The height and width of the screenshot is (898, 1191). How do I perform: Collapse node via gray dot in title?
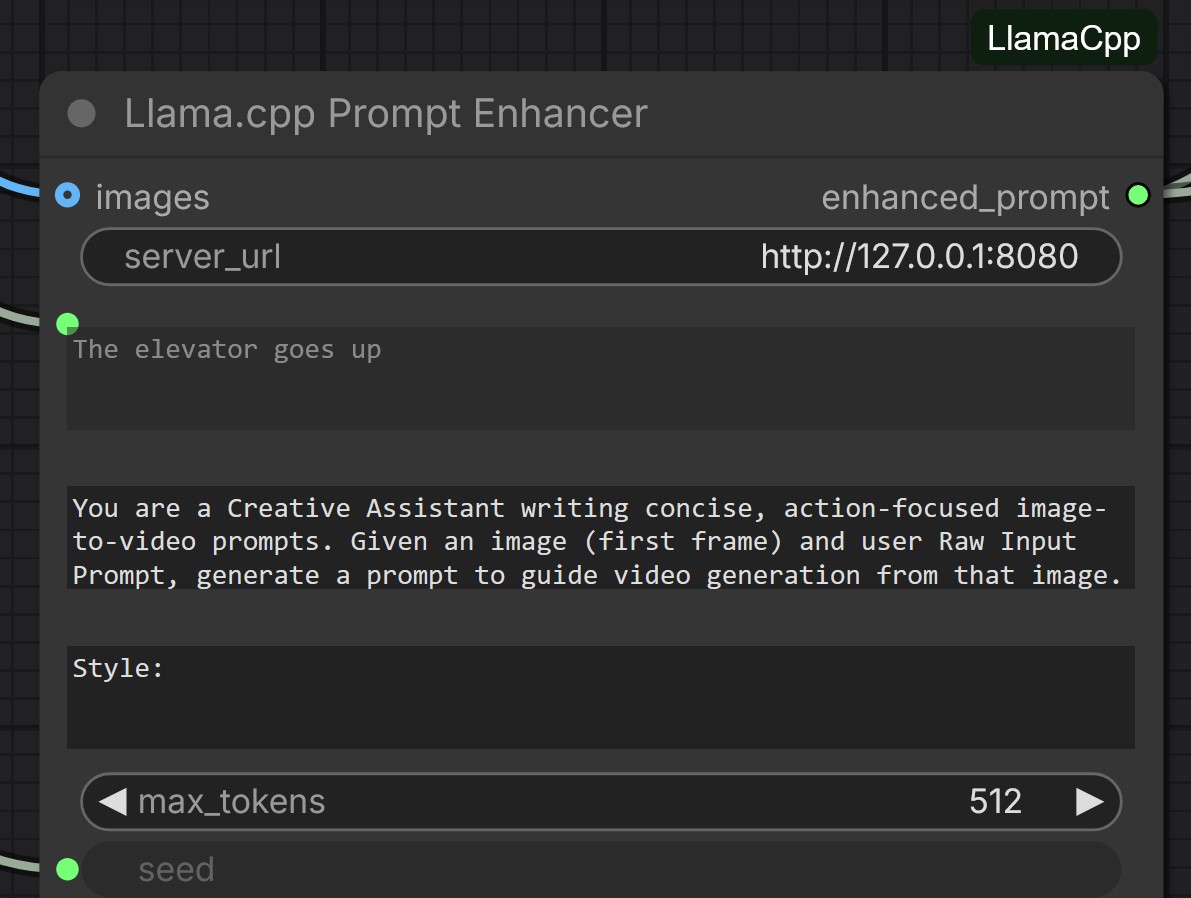81,114
